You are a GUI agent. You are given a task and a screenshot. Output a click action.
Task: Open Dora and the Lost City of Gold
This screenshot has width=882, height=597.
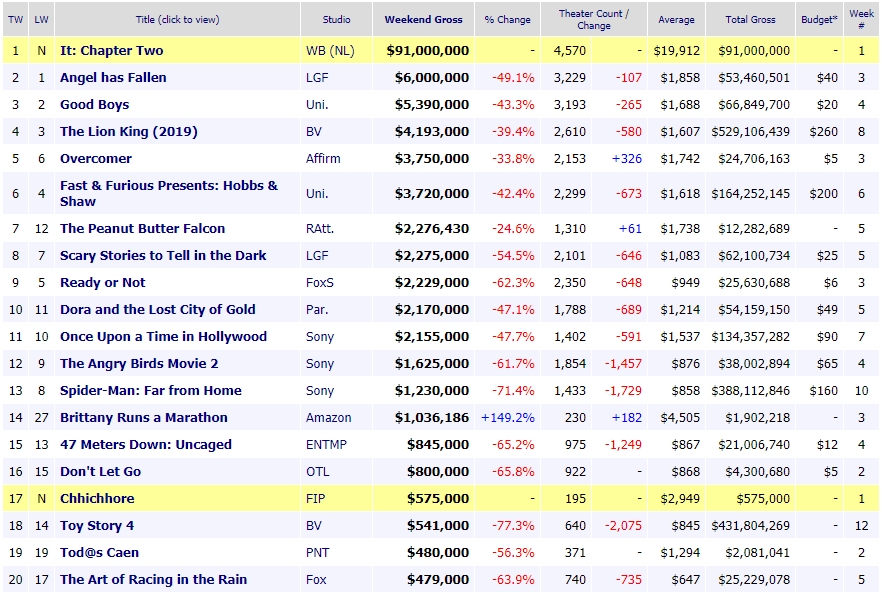pyautogui.click(x=158, y=309)
